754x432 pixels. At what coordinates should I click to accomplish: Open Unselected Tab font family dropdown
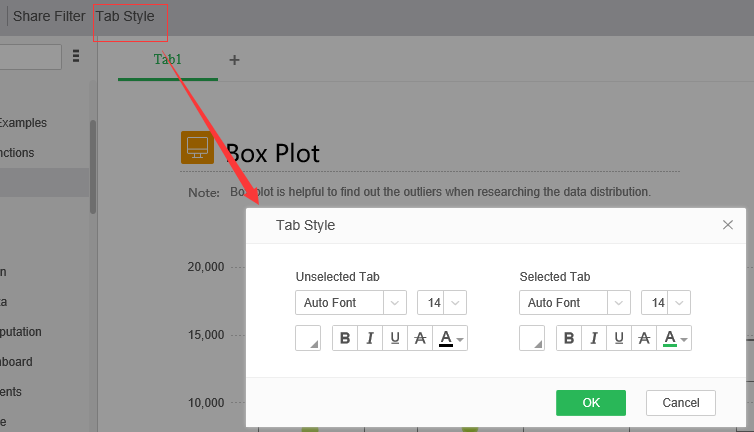[350, 303]
